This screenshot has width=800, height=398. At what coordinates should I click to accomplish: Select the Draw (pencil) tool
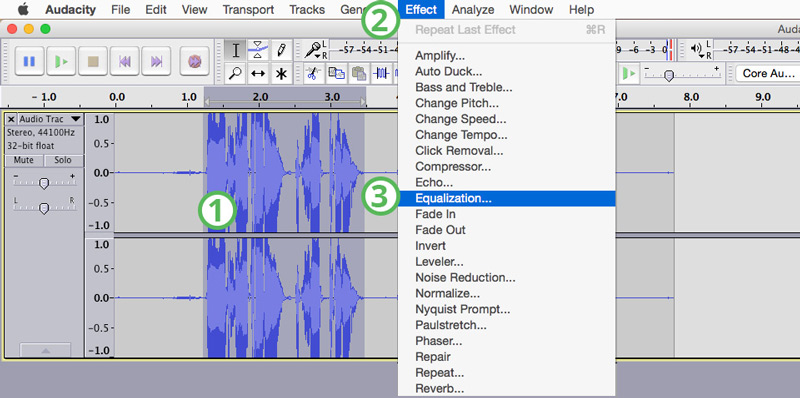point(281,51)
